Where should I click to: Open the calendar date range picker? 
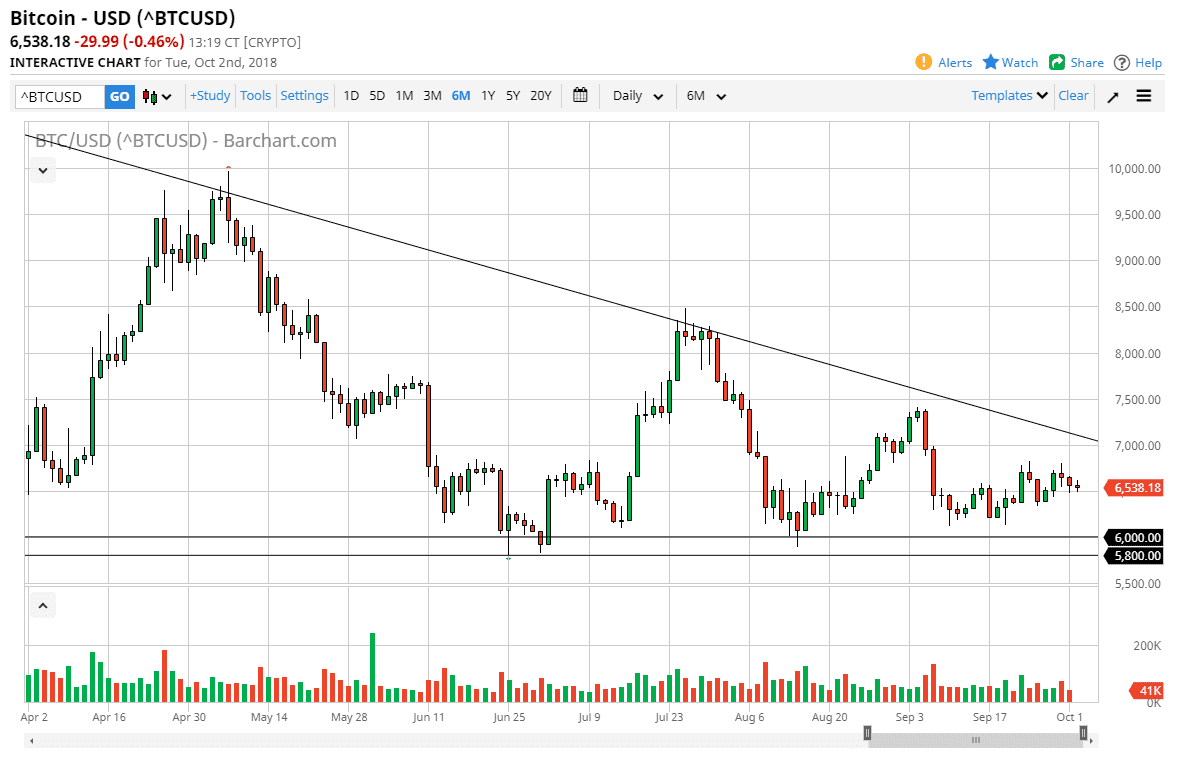coord(580,96)
